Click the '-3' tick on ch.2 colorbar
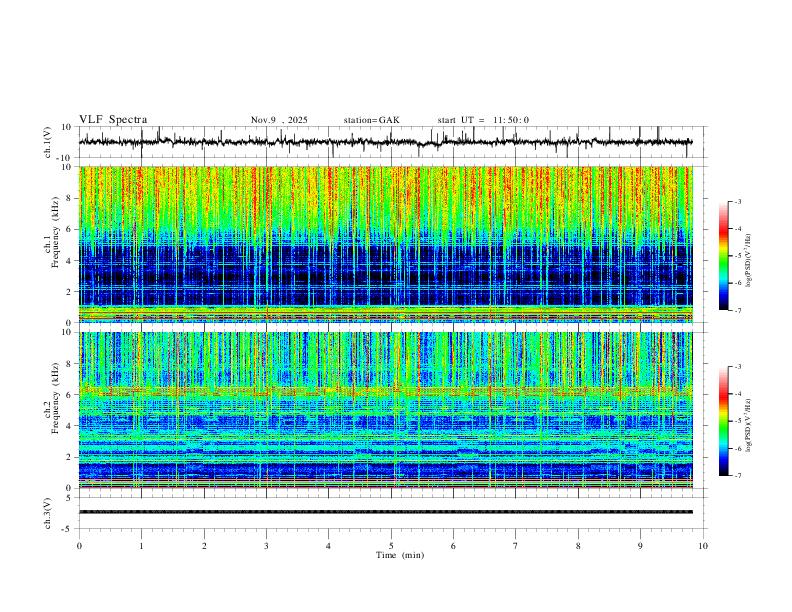 point(738,367)
